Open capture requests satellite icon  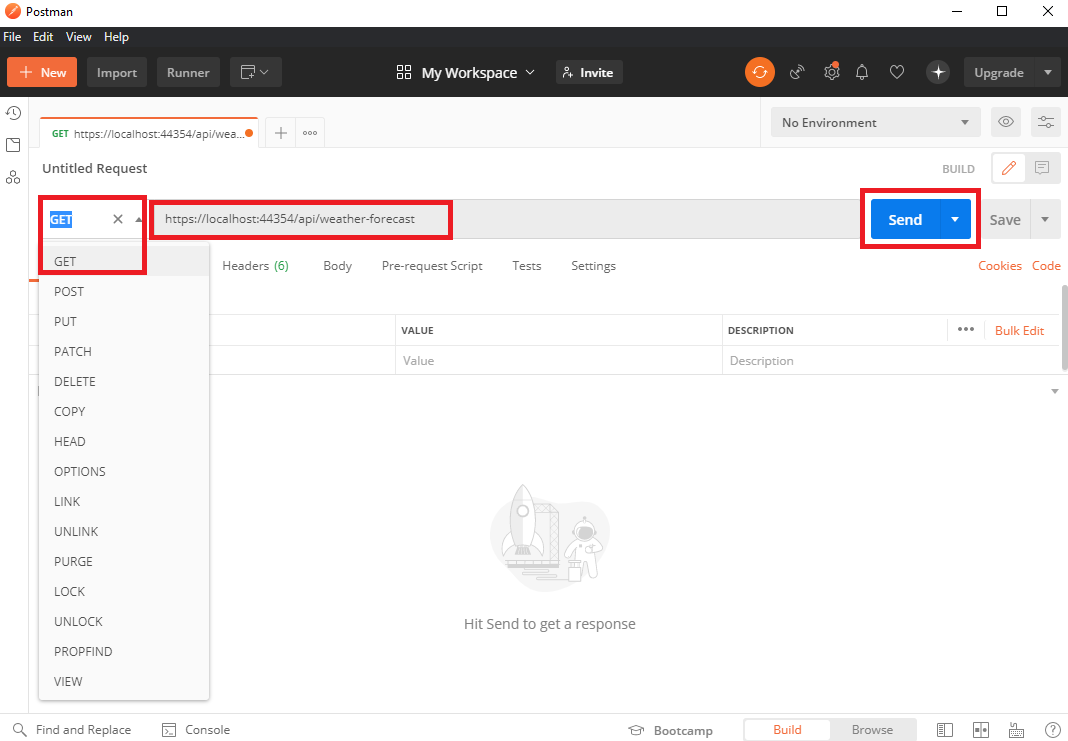point(797,72)
